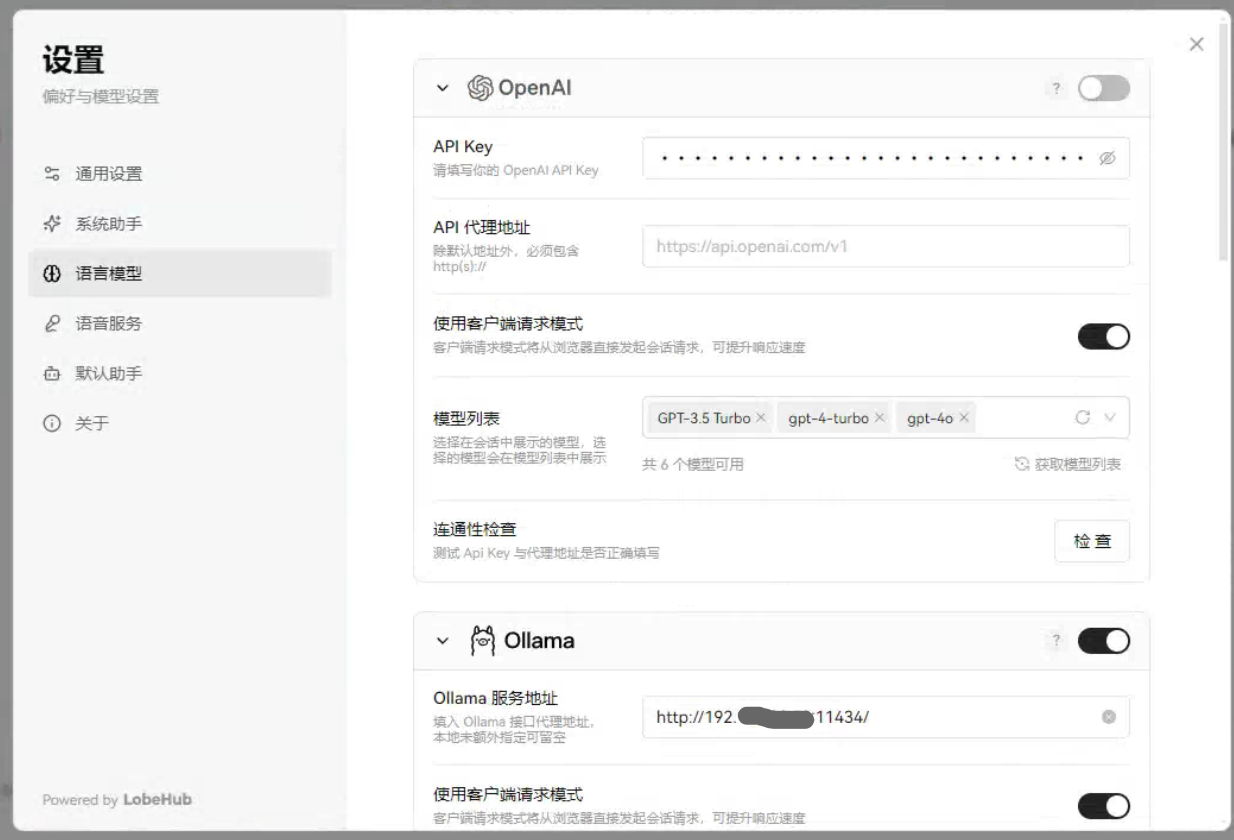This screenshot has width=1234, height=840.
Task: Click the LobeHub link at bottom
Action: [157, 799]
